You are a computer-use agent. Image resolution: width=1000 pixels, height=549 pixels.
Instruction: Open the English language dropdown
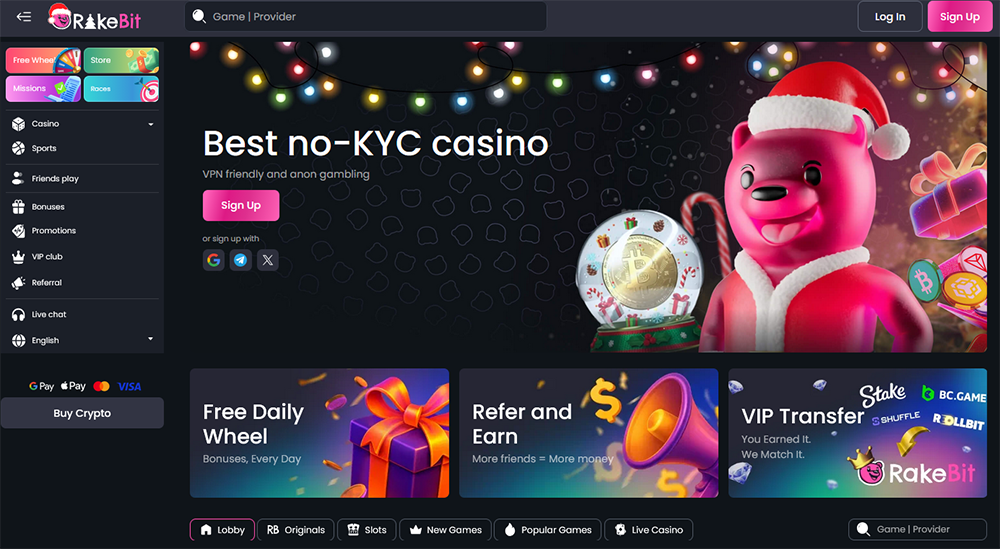(82, 340)
